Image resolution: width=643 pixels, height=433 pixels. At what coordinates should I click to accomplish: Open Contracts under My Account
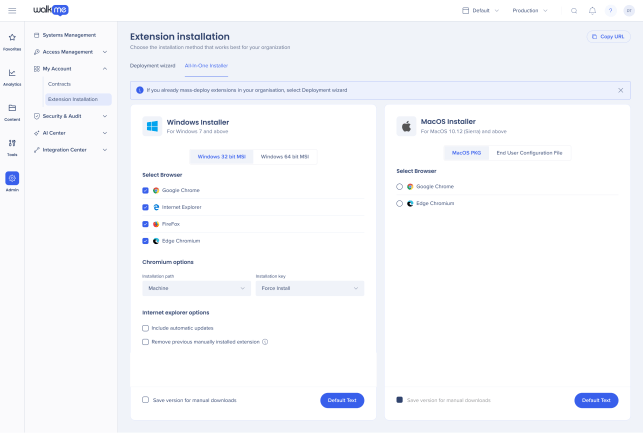(x=59, y=84)
